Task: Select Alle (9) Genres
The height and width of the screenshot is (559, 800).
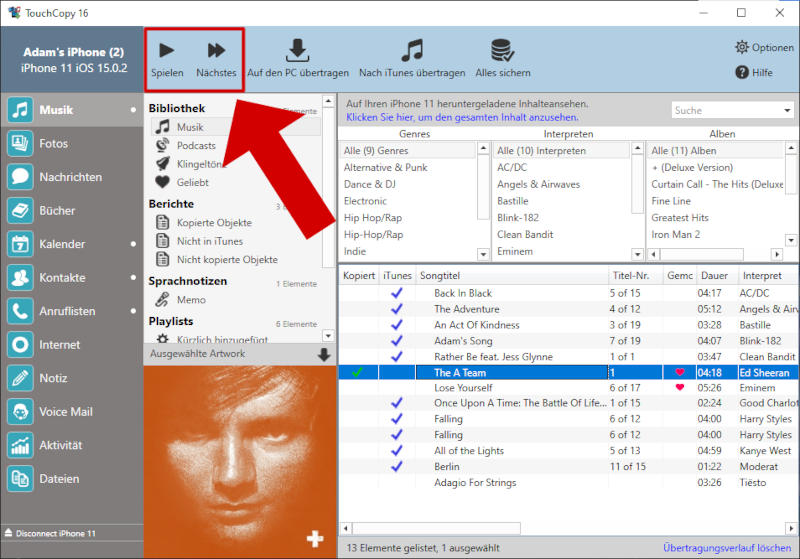Action: [408, 150]
